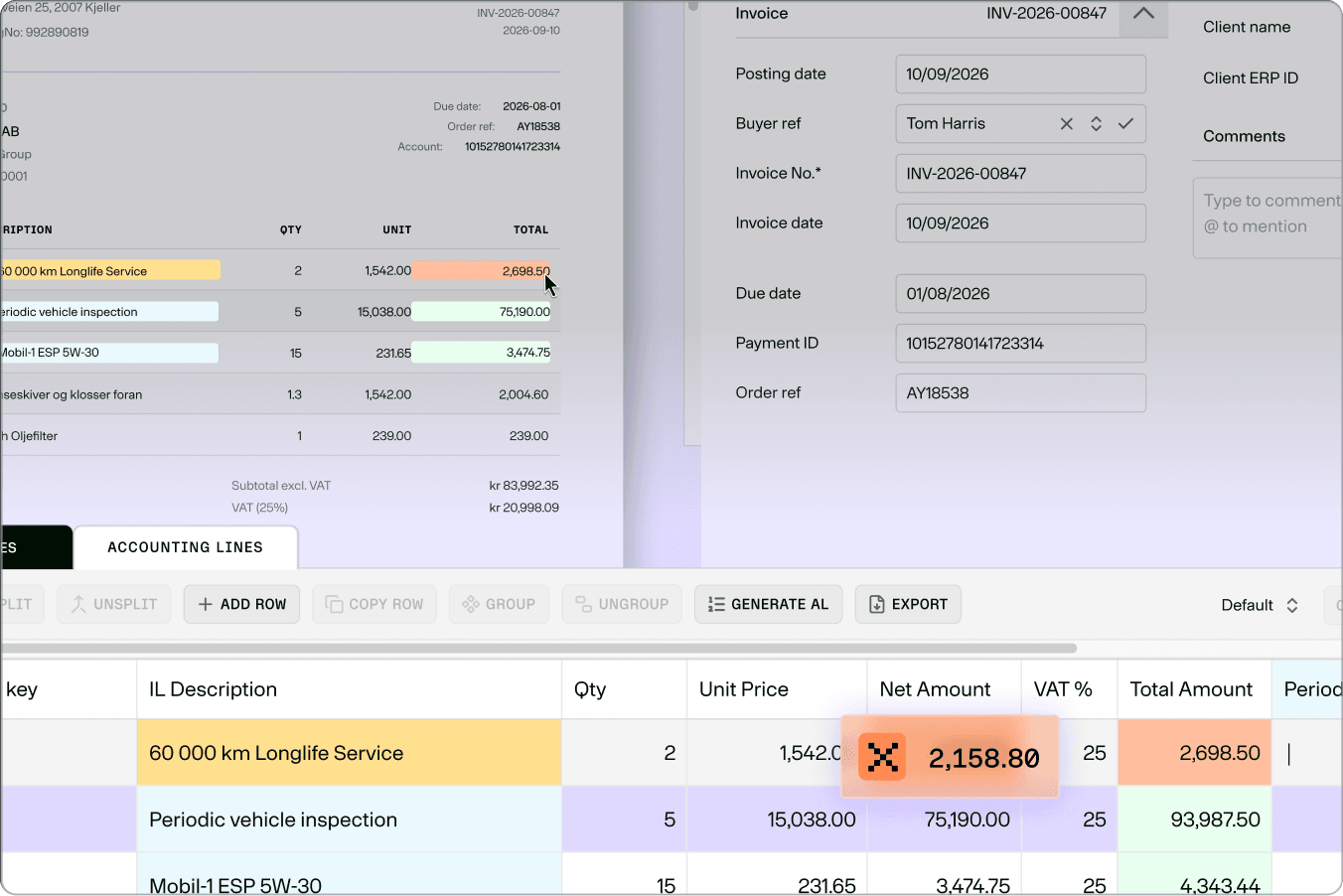The width and height of the screenshot is (1343, 896).
Task: Click the 75,190.00 net amount cell
Action: pyautogui.click(x=944, y=820)
